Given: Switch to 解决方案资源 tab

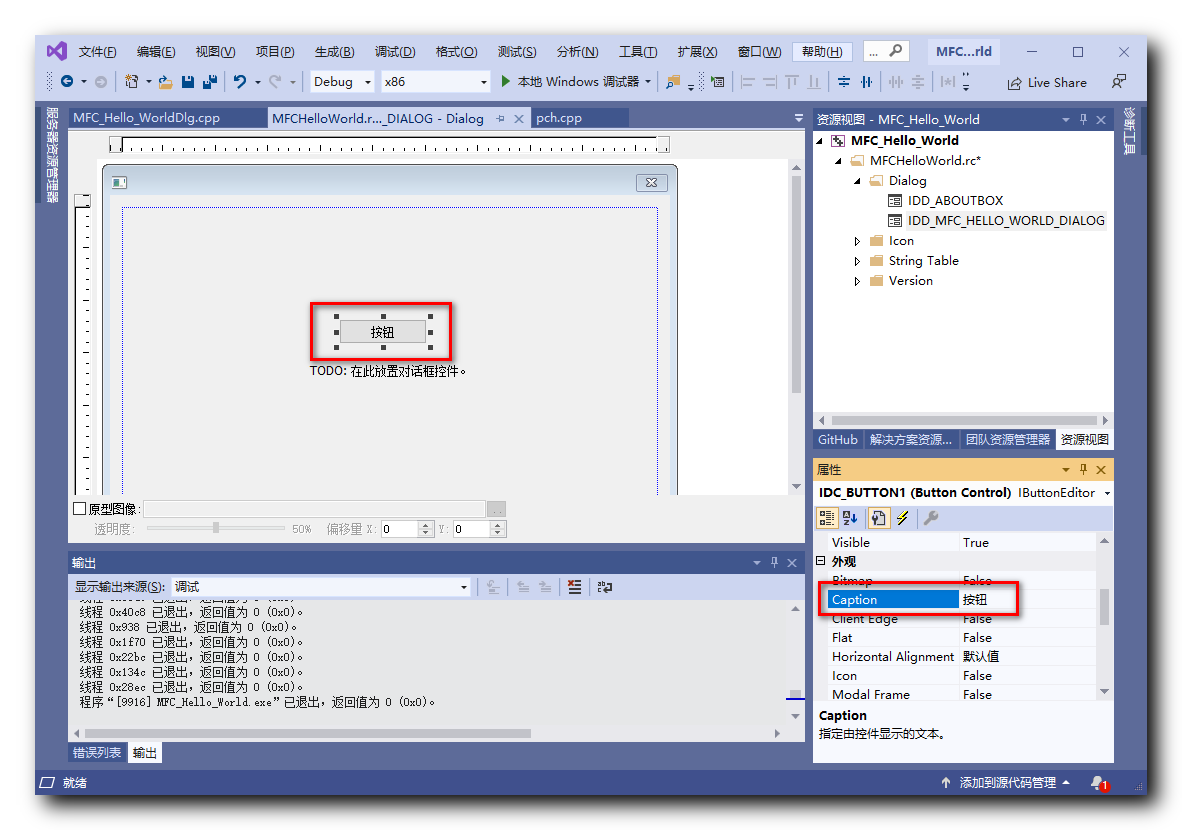Looking at the screenshot, I should tap(911, 440).
